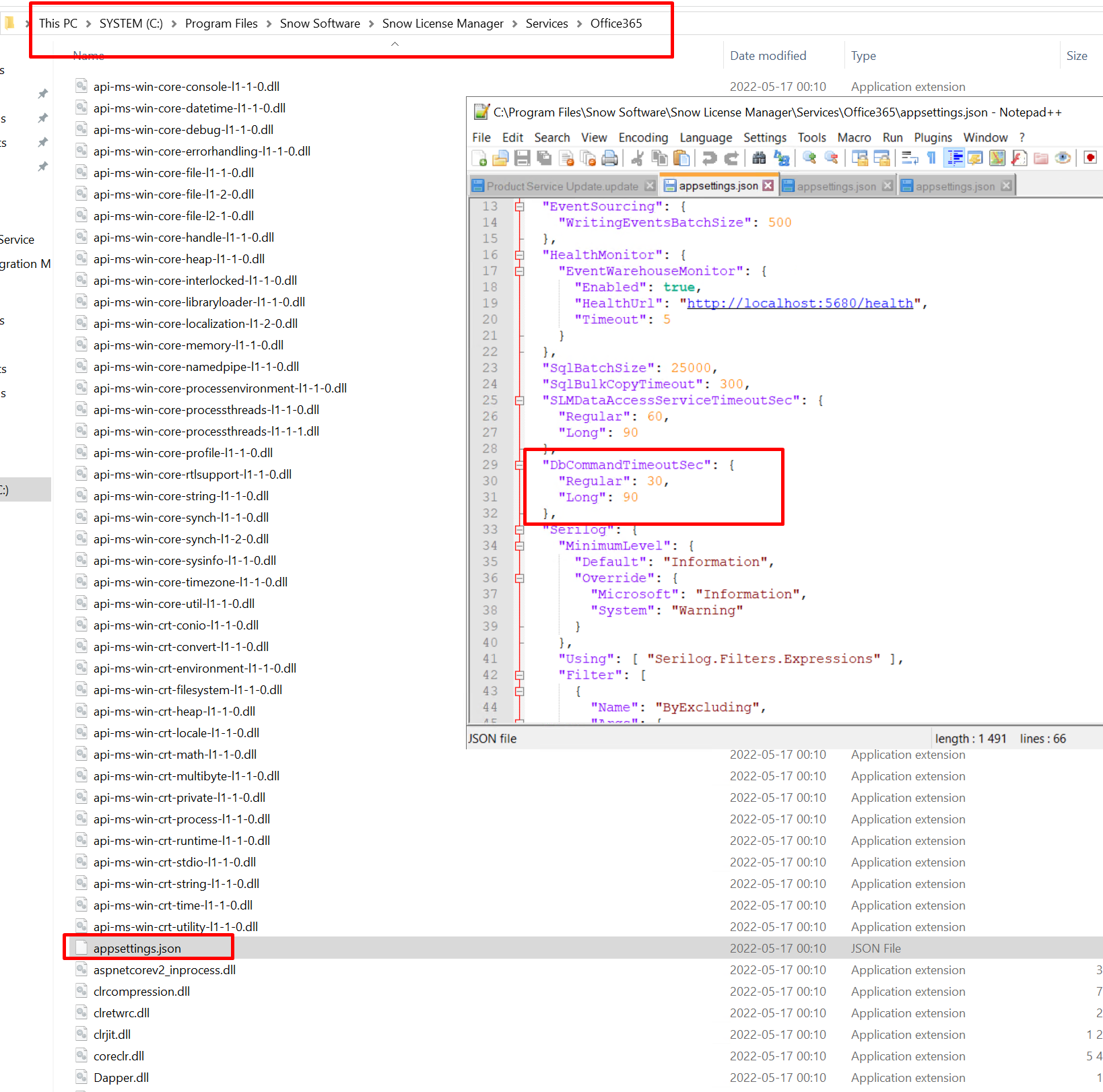
Task: Close the Product Service Update.update tab
Action: [650, 186]
